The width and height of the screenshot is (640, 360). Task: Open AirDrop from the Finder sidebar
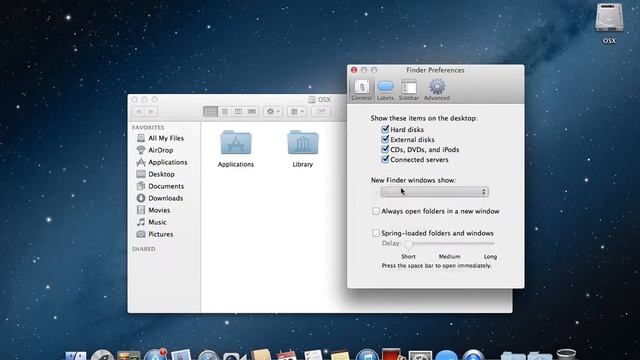click(161, 150)
